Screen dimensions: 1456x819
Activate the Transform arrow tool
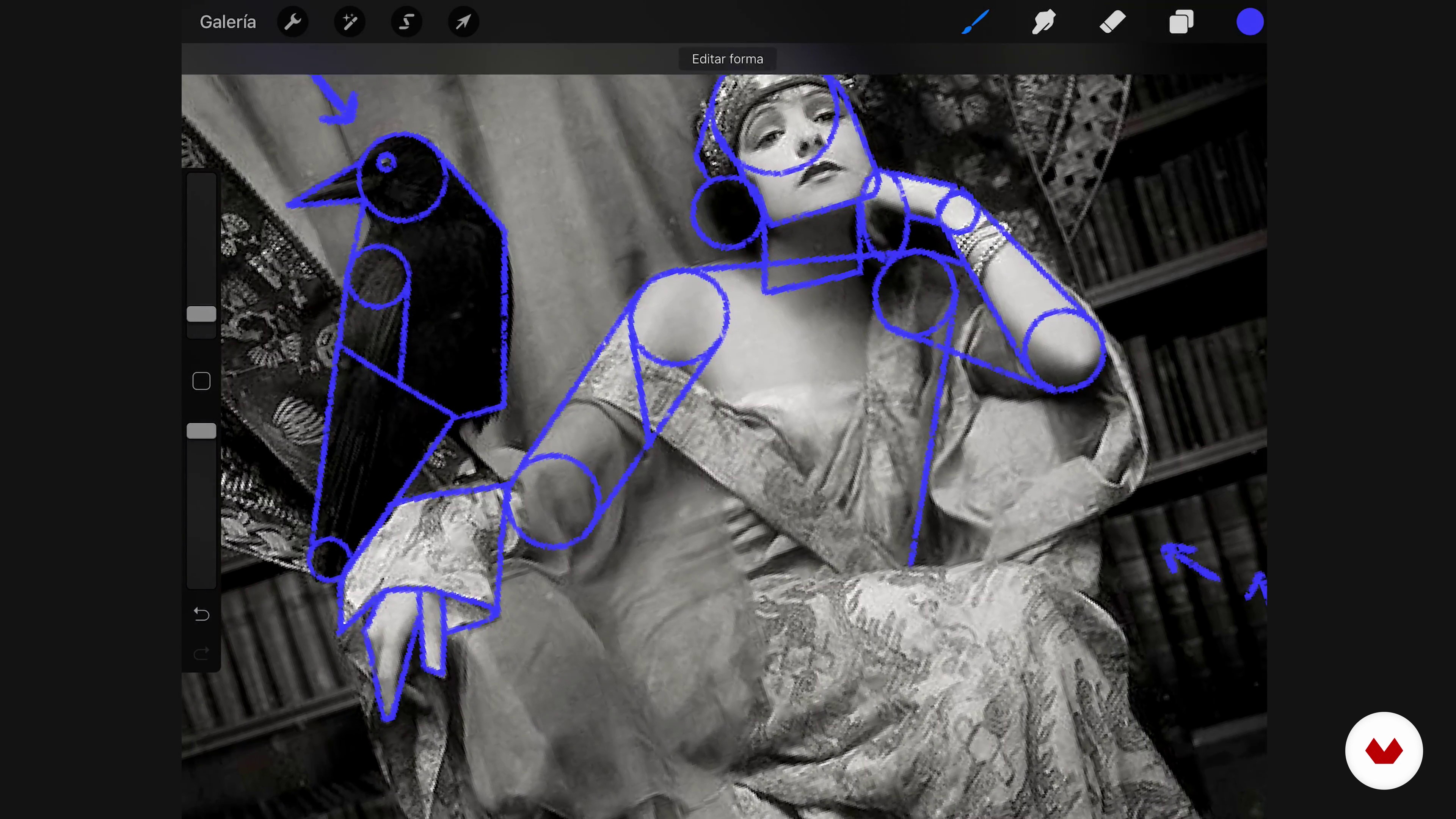point(463,22)
